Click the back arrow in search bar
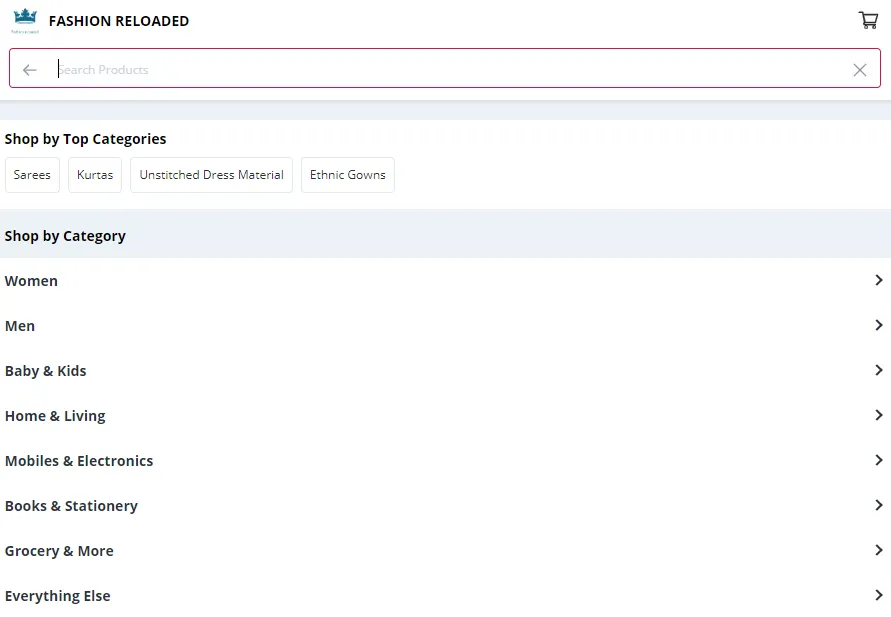 click(30, 70)
